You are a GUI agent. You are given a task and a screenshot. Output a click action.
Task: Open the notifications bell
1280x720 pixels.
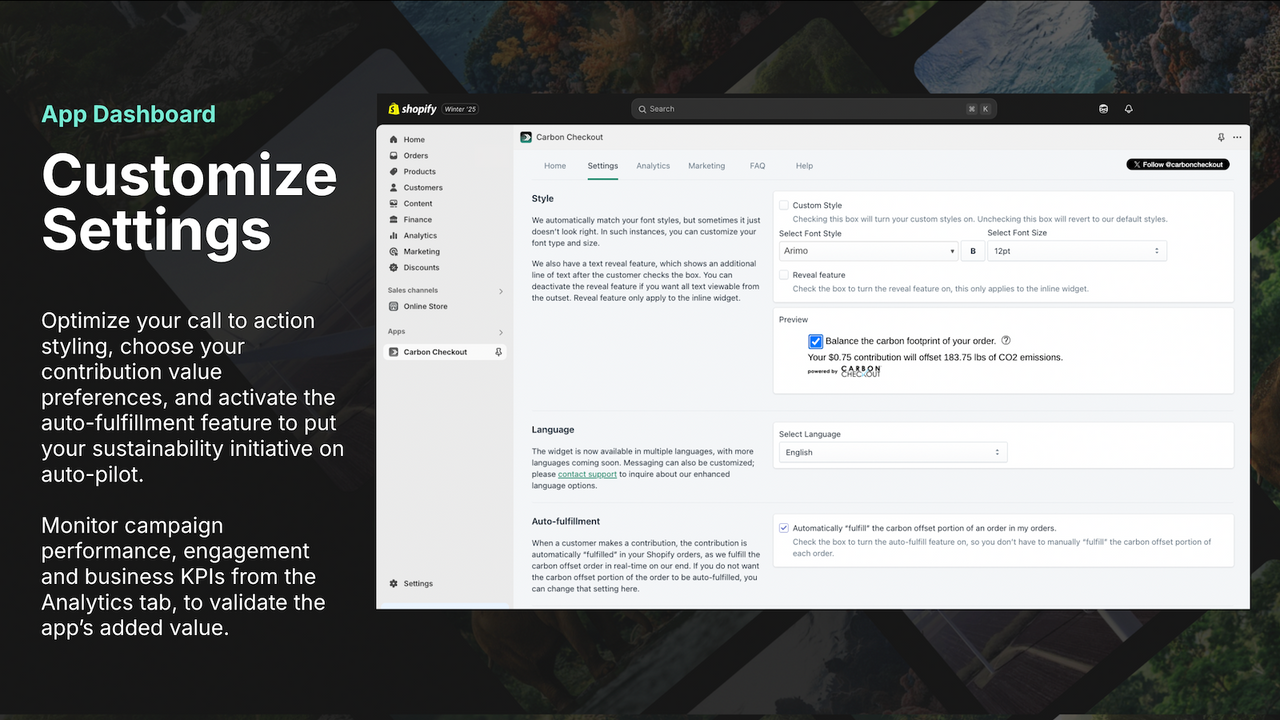coord(1129,109)
